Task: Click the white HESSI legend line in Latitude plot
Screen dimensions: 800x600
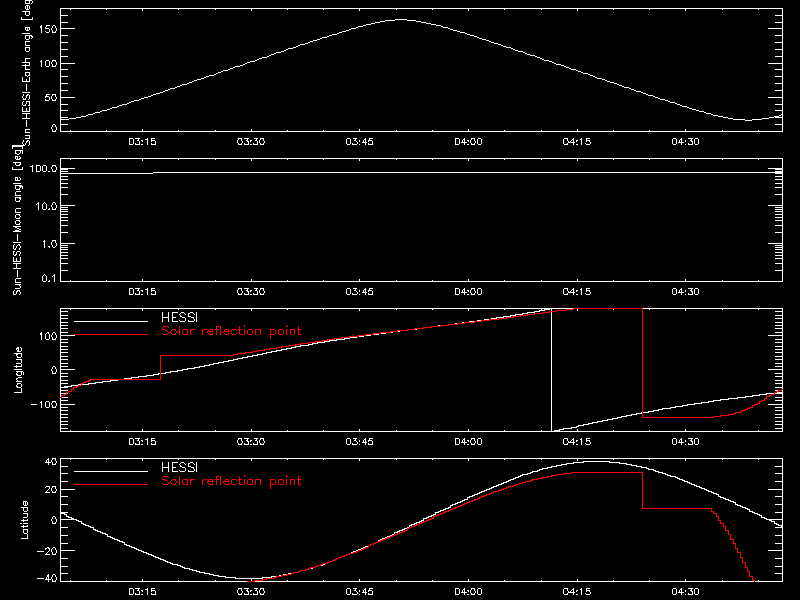Action: click(x=111, y=471)
